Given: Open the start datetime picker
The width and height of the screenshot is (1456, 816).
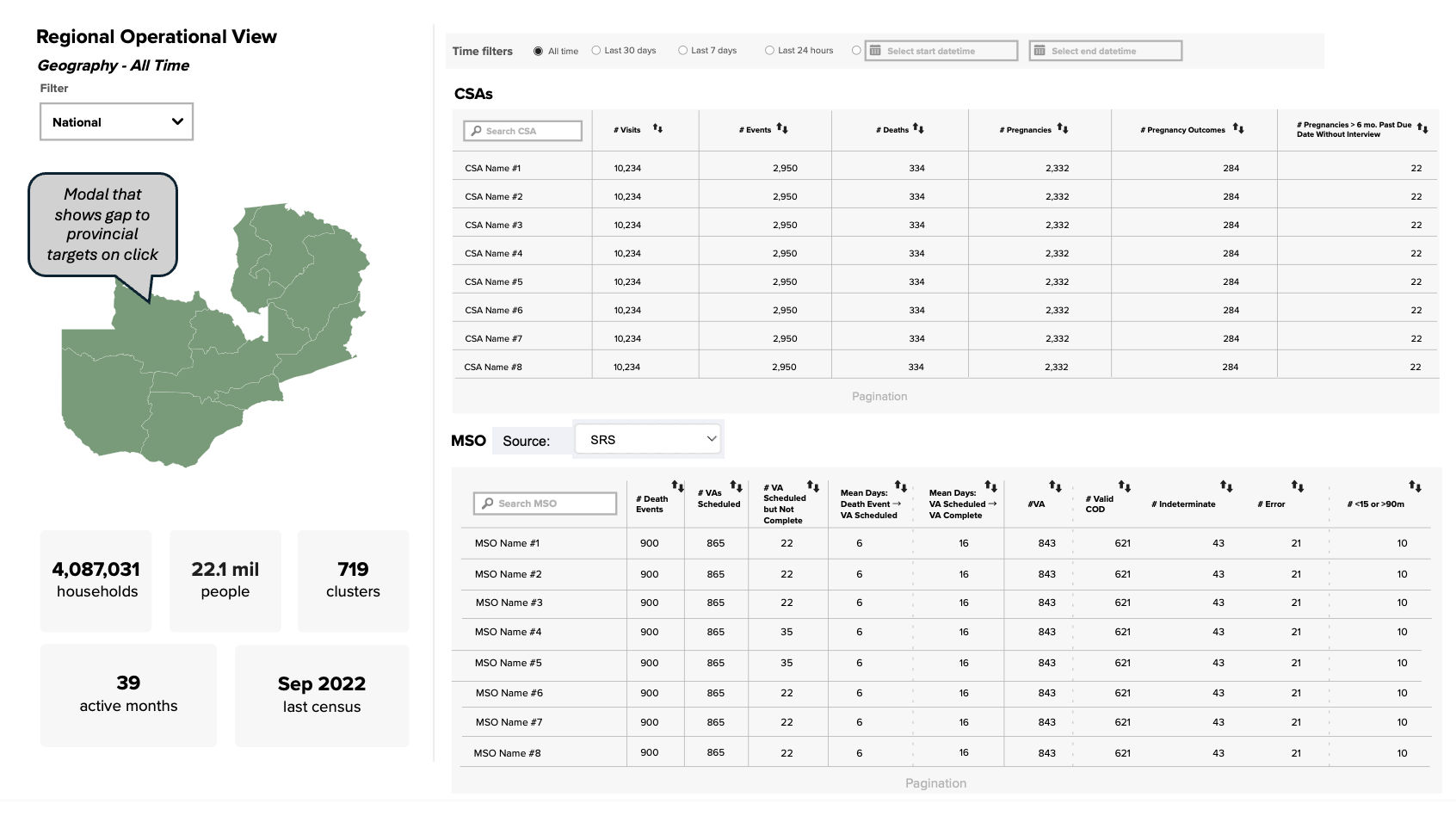Looking at the screenshot, I should 941,51.
